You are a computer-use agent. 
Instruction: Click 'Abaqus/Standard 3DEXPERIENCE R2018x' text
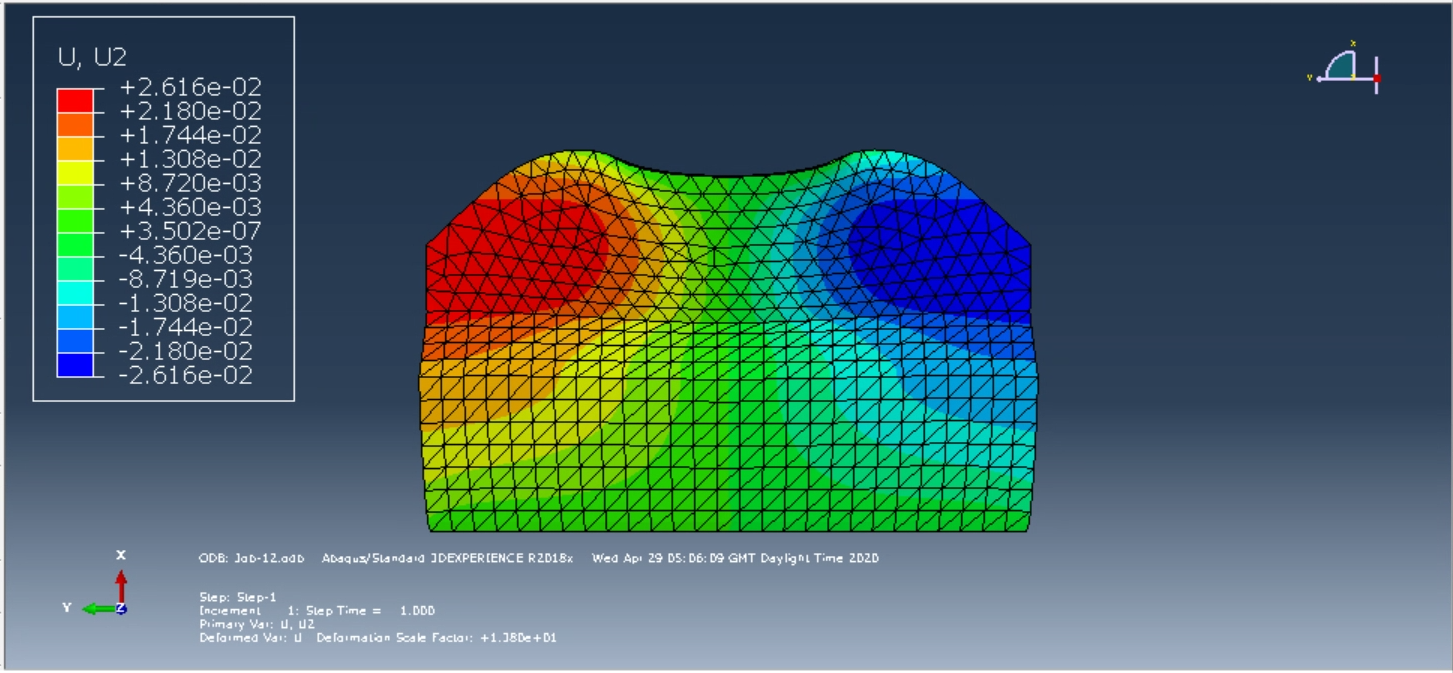[x=447, y=558]
